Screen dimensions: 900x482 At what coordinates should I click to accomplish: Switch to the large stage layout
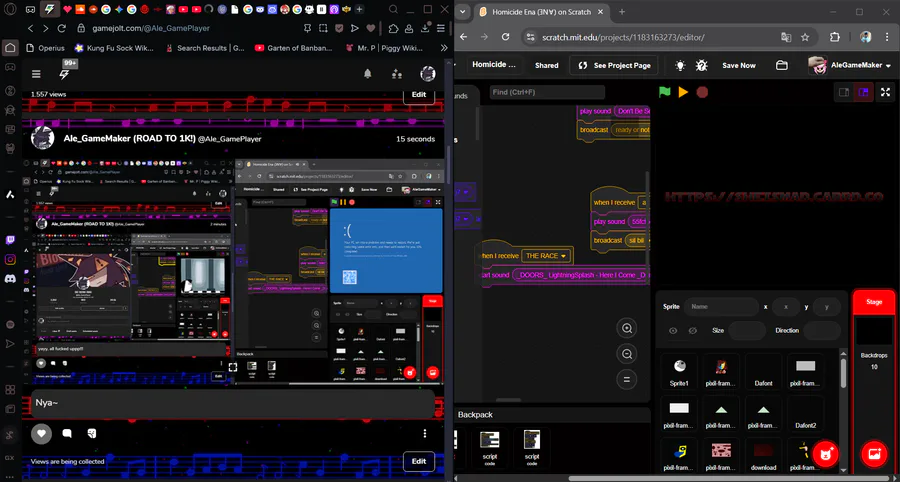pos(863,92)
